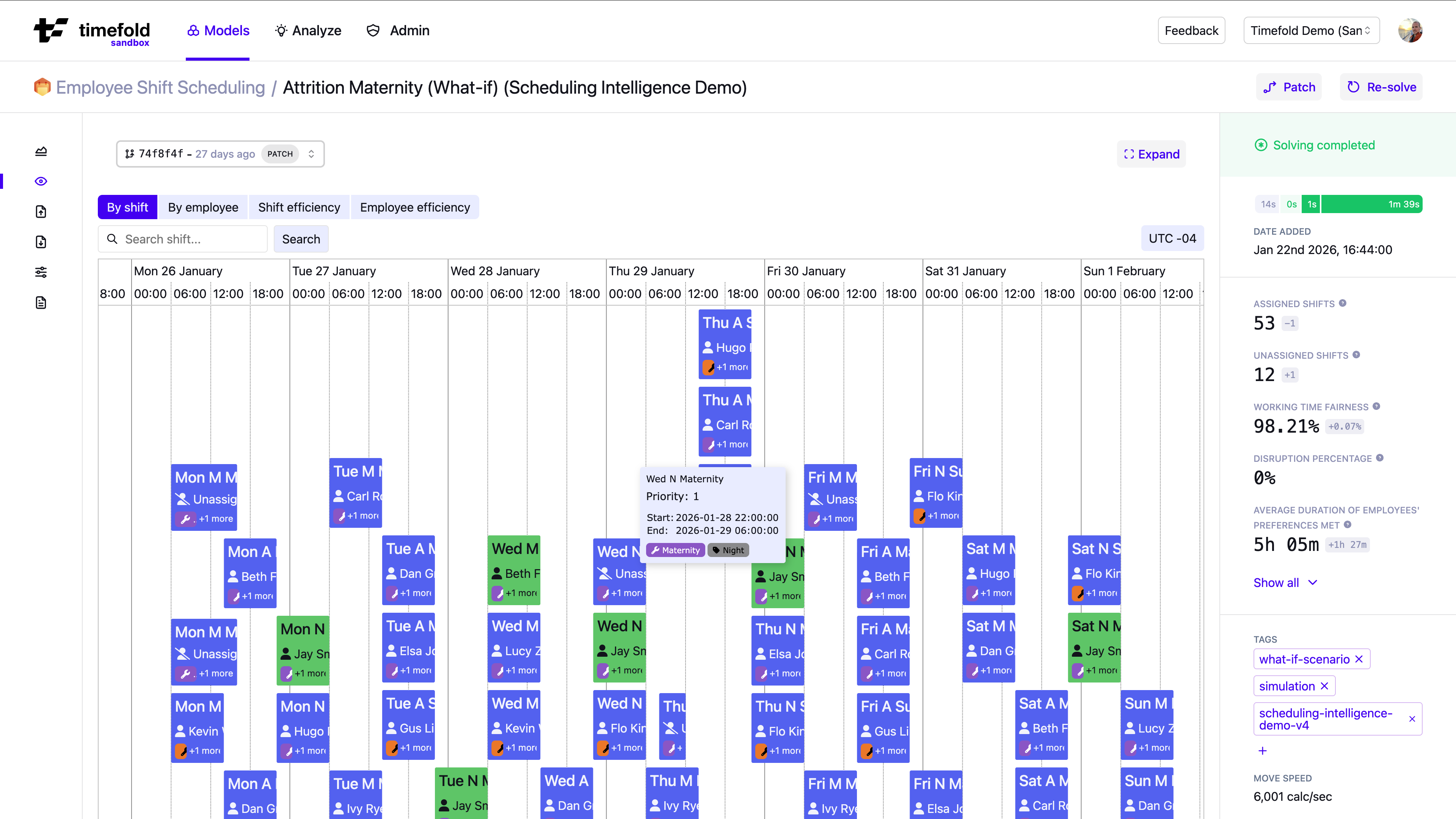The height and width of the screenshot is (819, 1456).
Task: Click the Patch button
Action: [1289, 86]
